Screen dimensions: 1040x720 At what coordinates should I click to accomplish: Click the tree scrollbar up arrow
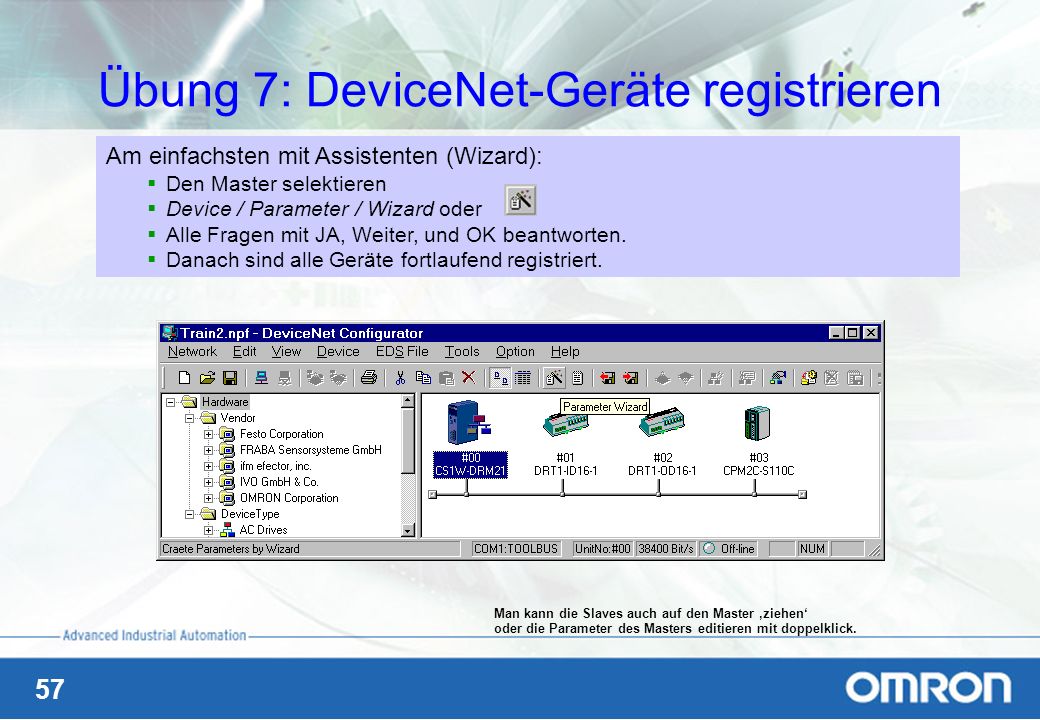coord(408,400)
